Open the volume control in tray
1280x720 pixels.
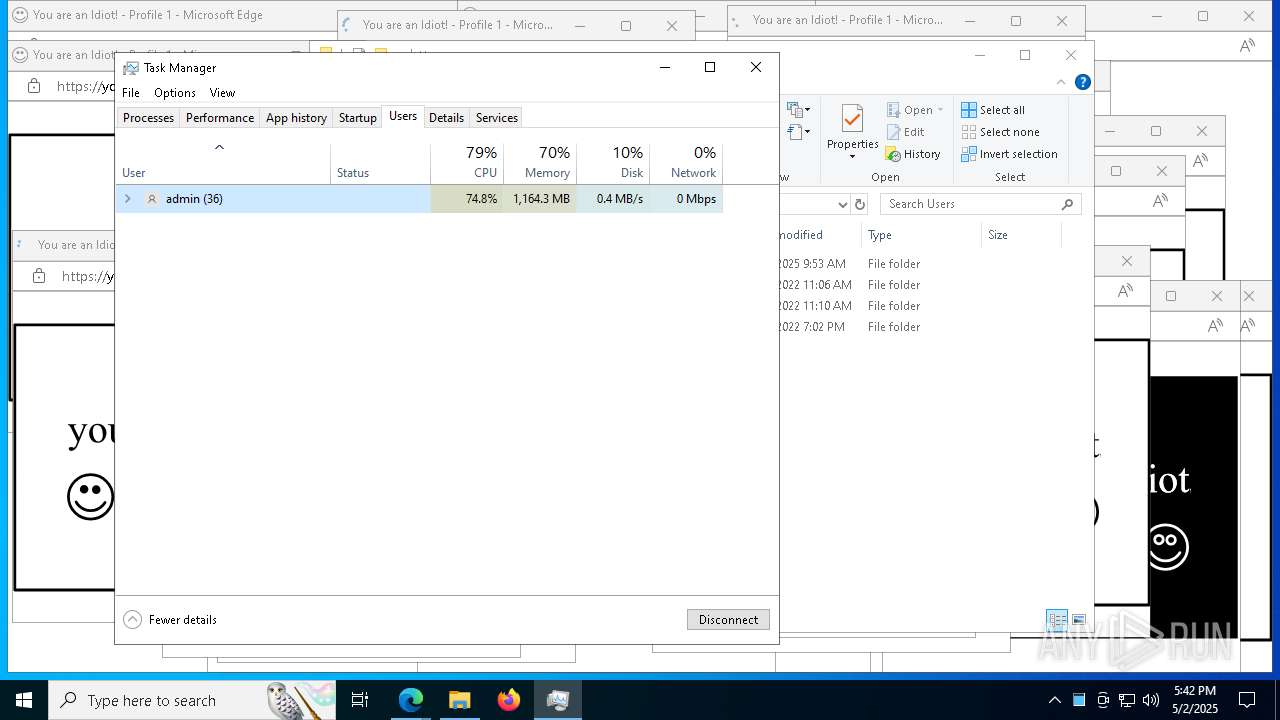(x=1151, y=700)
